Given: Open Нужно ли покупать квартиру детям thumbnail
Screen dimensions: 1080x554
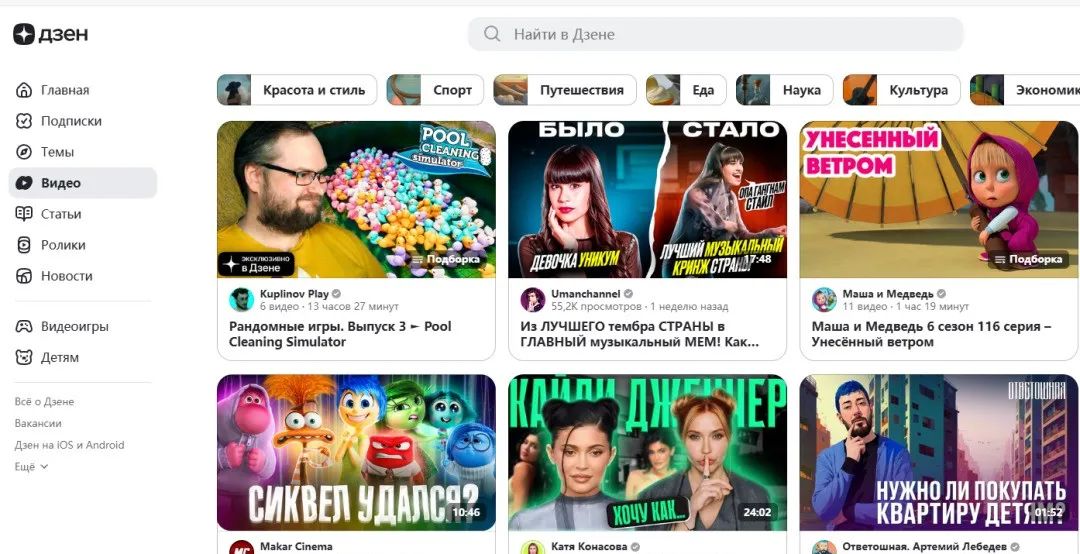Looking at the screenshot, I should pos(939,453).
